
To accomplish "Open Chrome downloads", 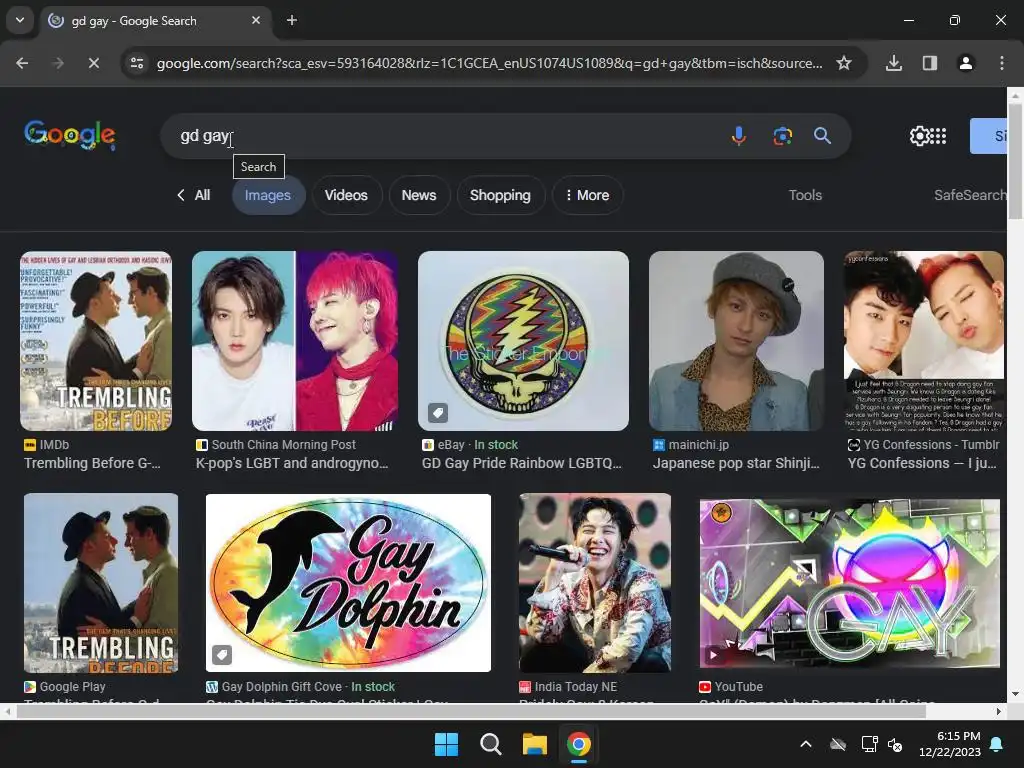I will click(x=894, y=63).
